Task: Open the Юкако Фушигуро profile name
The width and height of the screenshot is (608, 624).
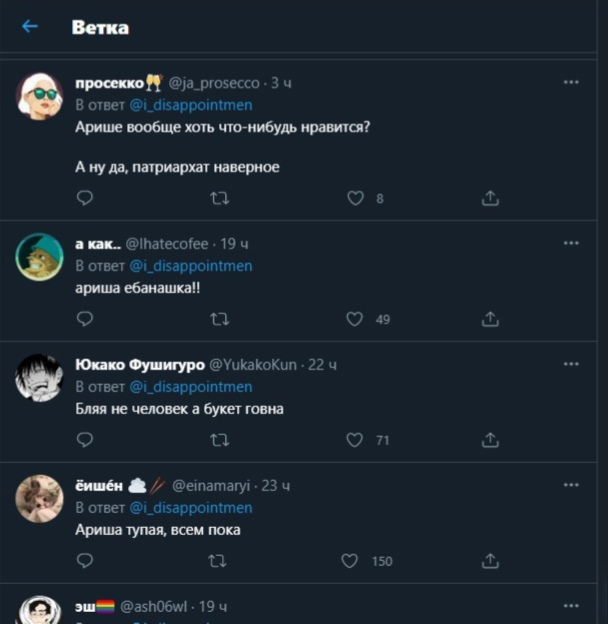Action: tap(138, 364)
